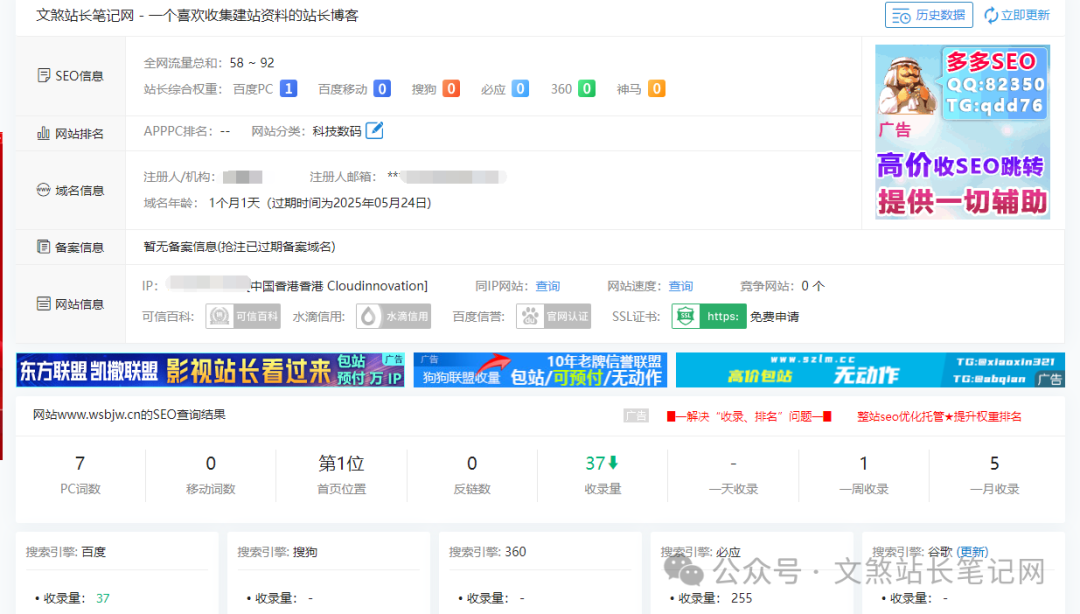Click the green https SSL badge
Viewport: 1080px width, 614px height.
click(x=709, y=316)
